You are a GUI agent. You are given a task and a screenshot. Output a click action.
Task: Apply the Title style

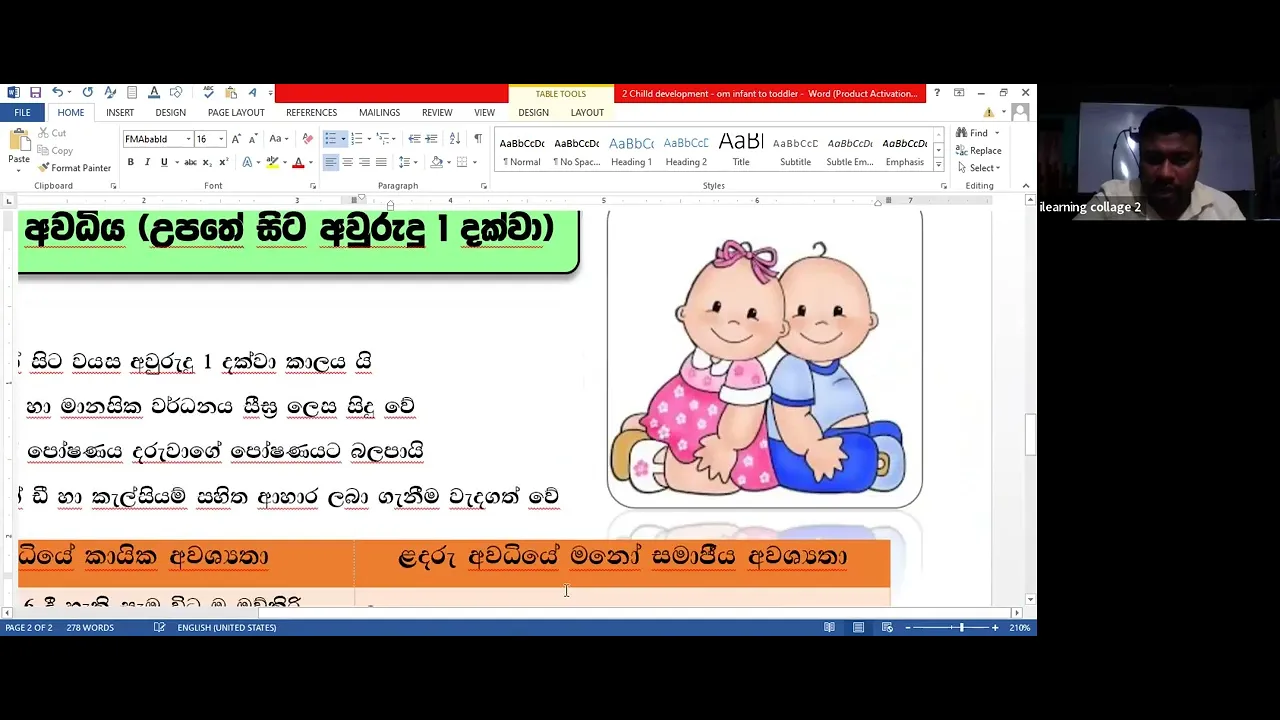[741, 148]
